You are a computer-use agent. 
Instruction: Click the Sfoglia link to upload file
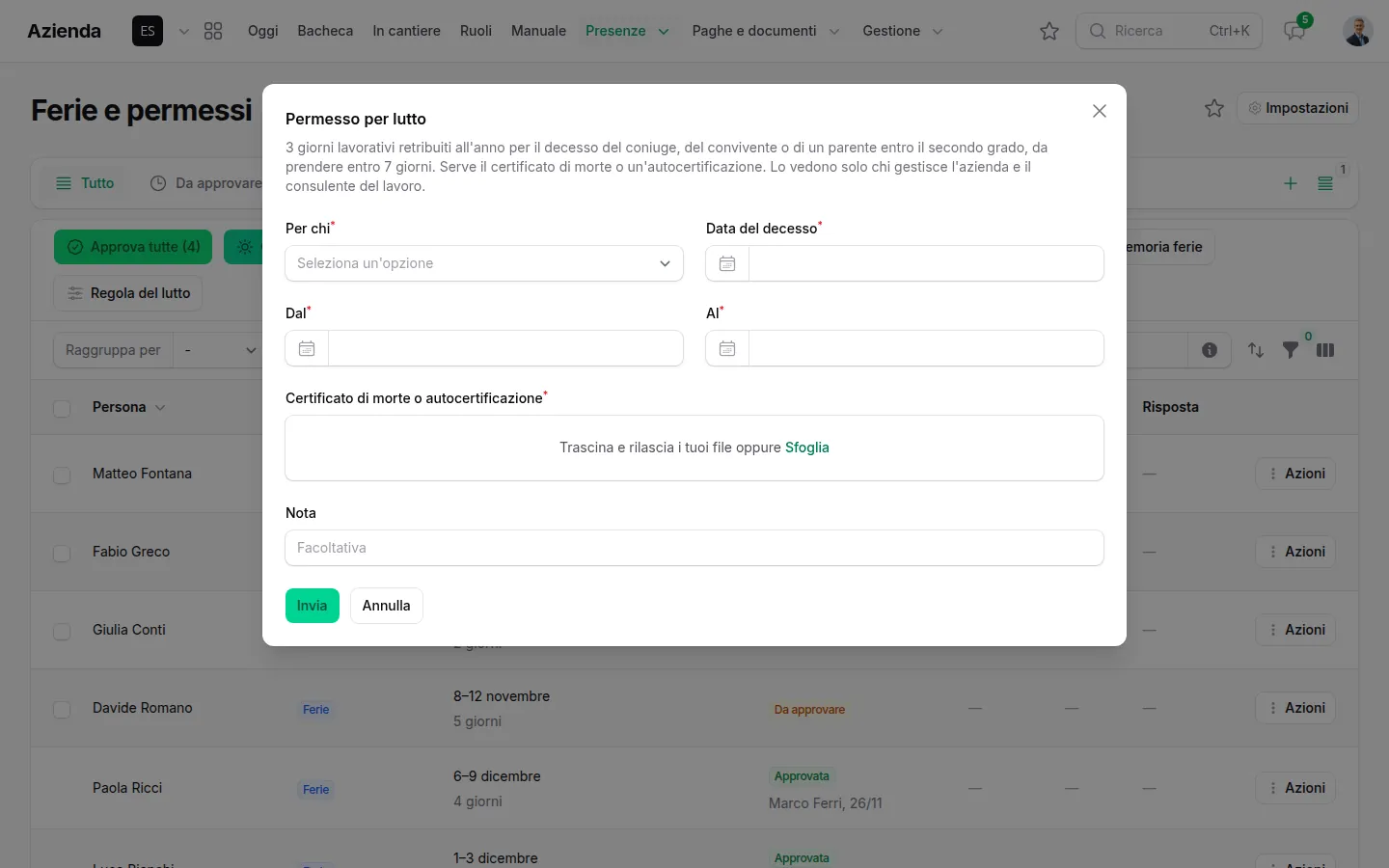pos(807,448)
